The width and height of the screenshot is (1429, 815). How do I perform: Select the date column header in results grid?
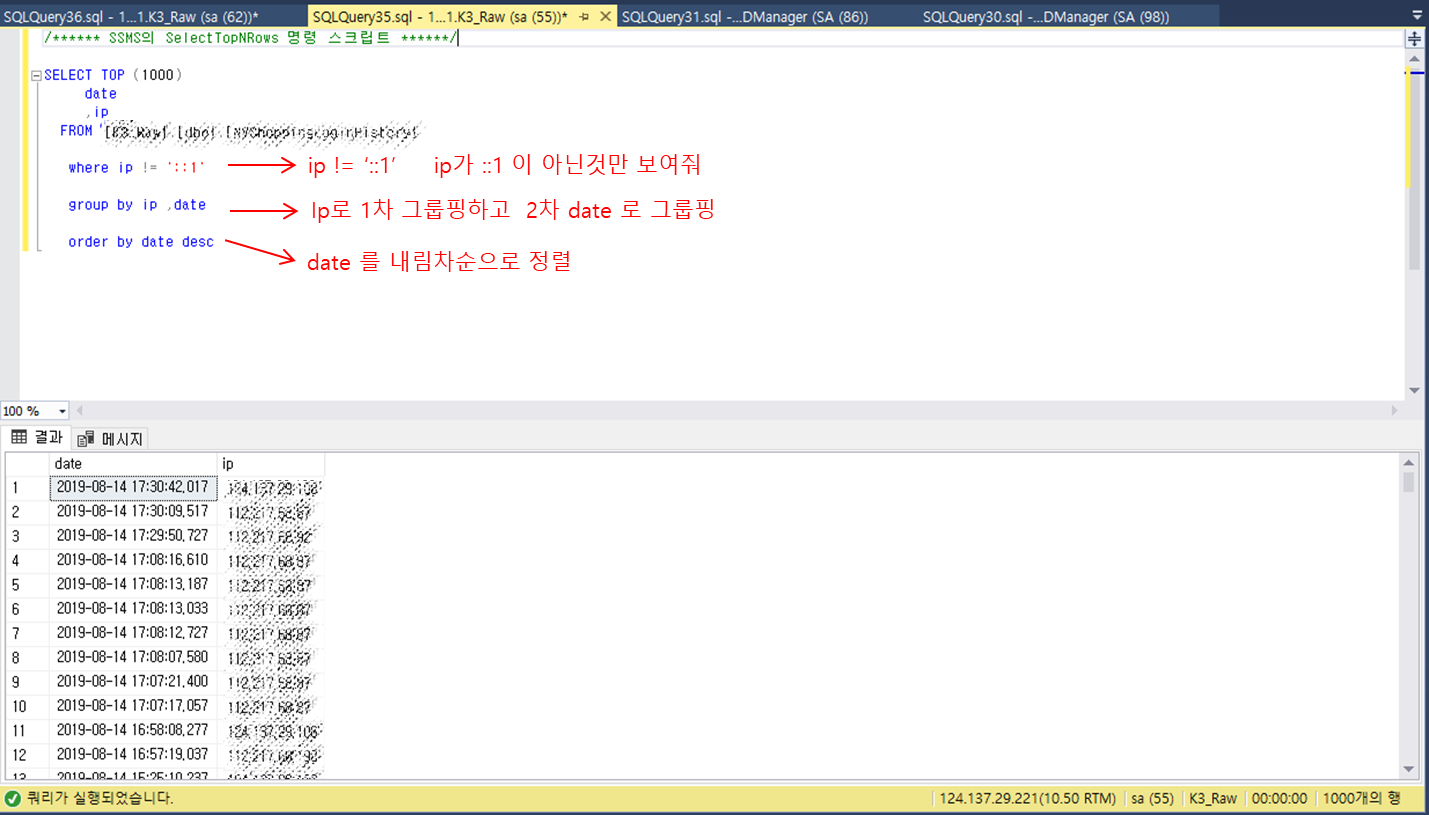click(130, 463)
